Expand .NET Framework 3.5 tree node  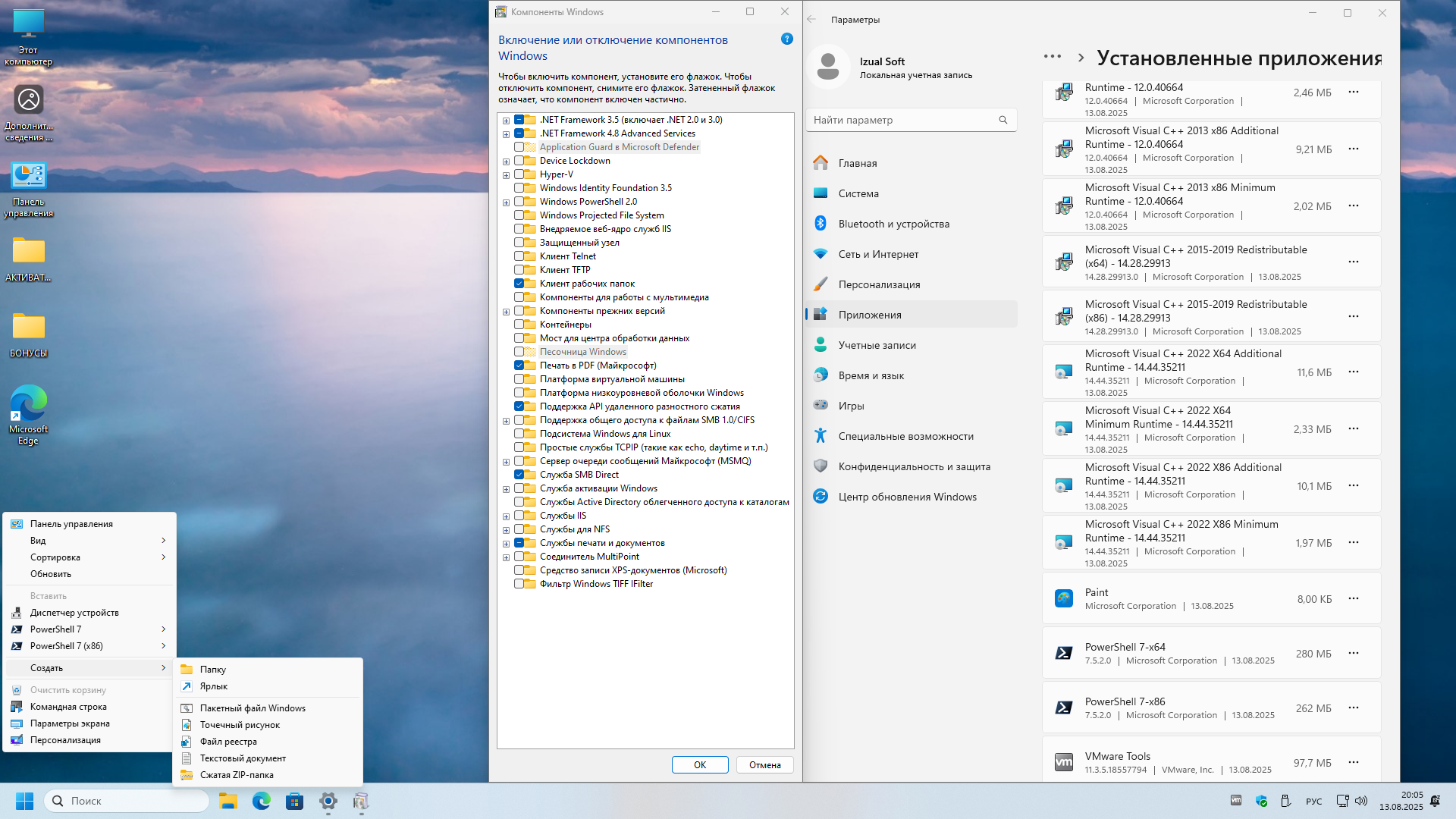point(506,121)
